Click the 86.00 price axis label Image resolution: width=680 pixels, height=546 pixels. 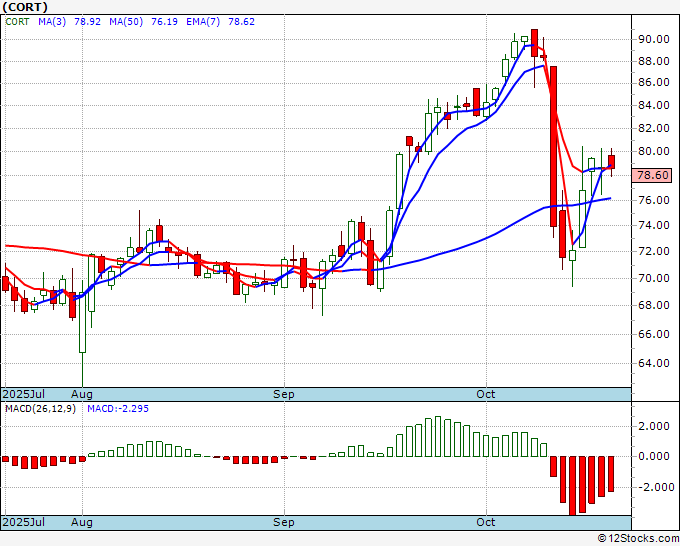tap(654, 82)
